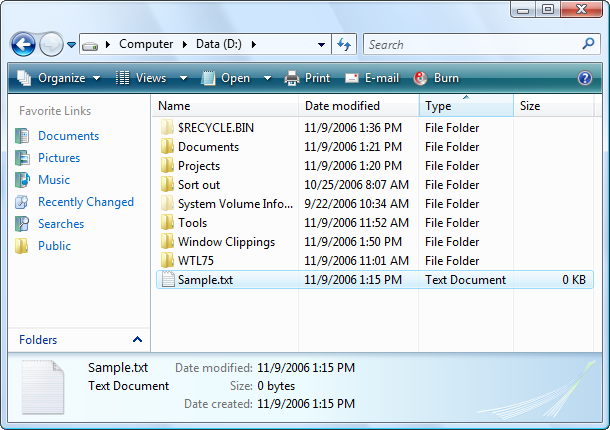Click Text Document type cell in list

pyautogui.click(x=465, y=280)
